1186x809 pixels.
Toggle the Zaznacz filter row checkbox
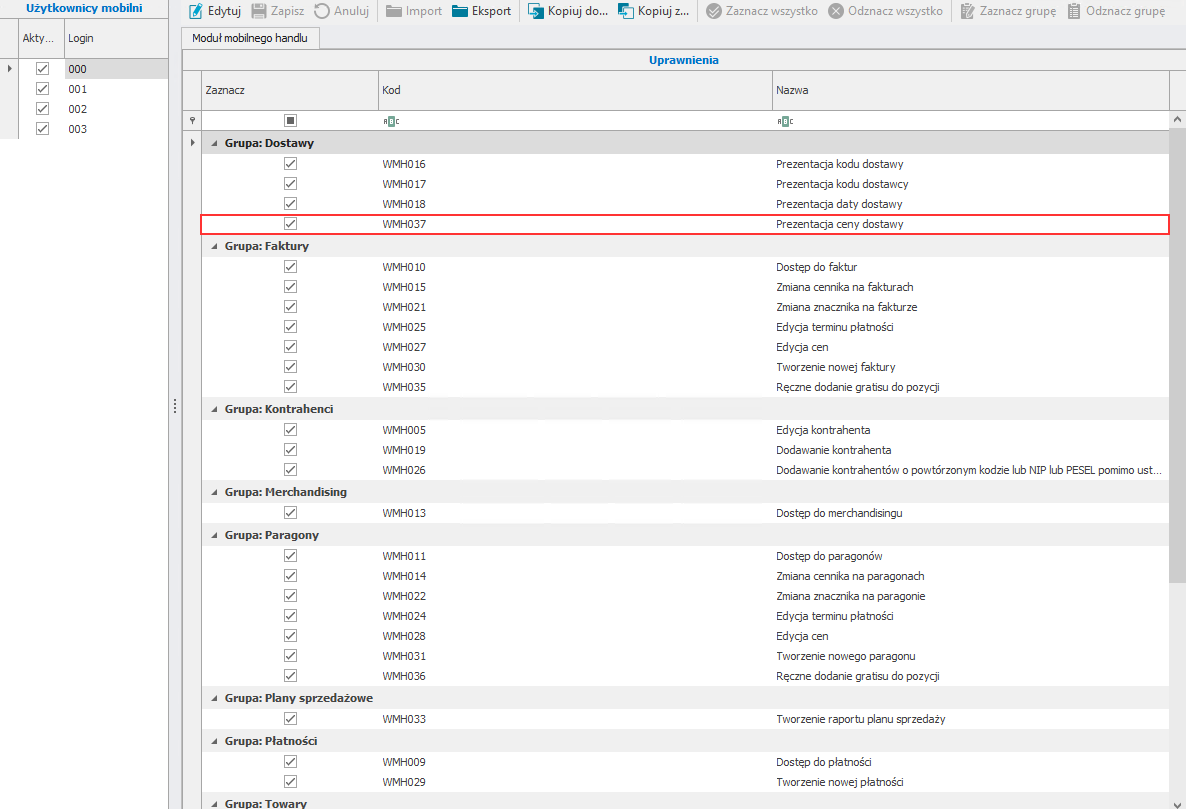point(290,120)
